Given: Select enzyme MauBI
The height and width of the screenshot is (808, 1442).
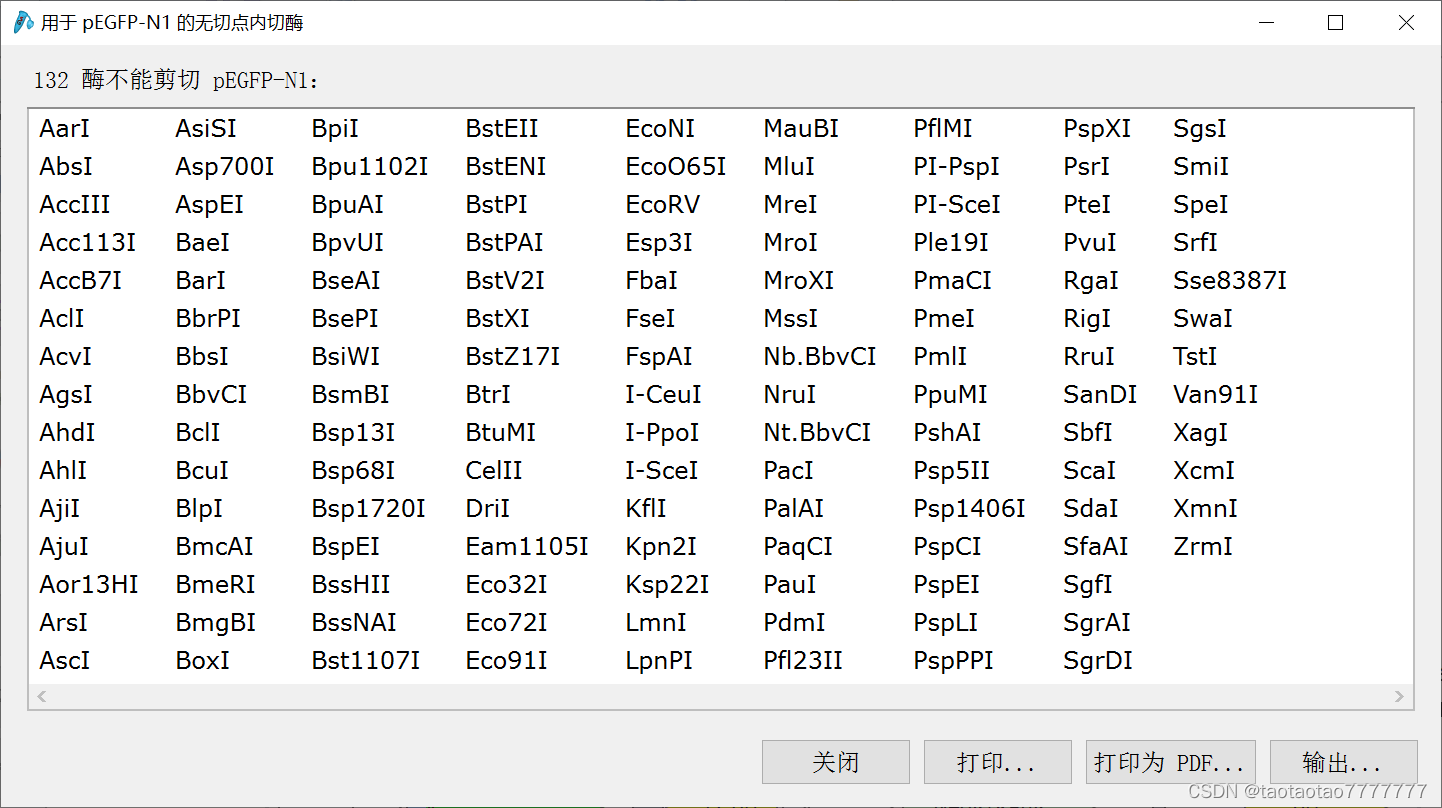Looking at the screenshot, I should (x=801, y=129).
